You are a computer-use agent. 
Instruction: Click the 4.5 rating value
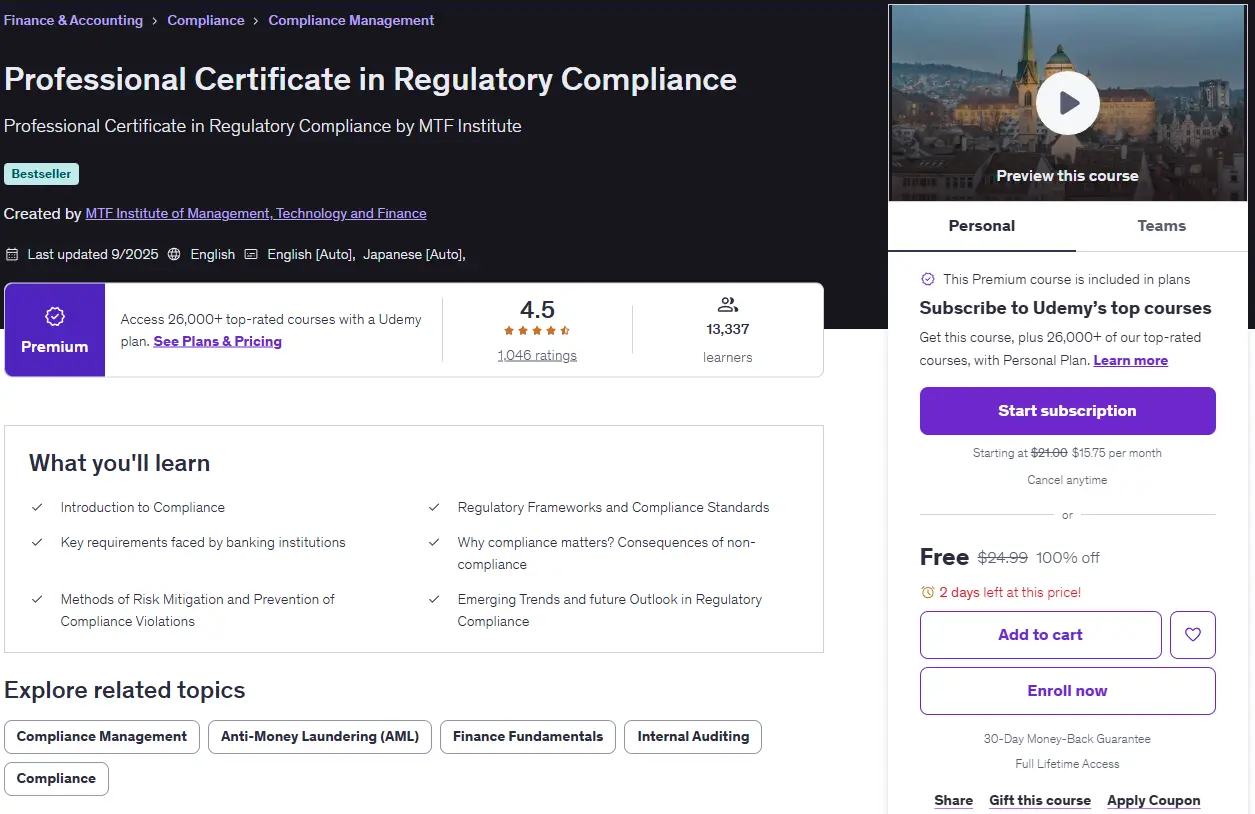(537, 309)
